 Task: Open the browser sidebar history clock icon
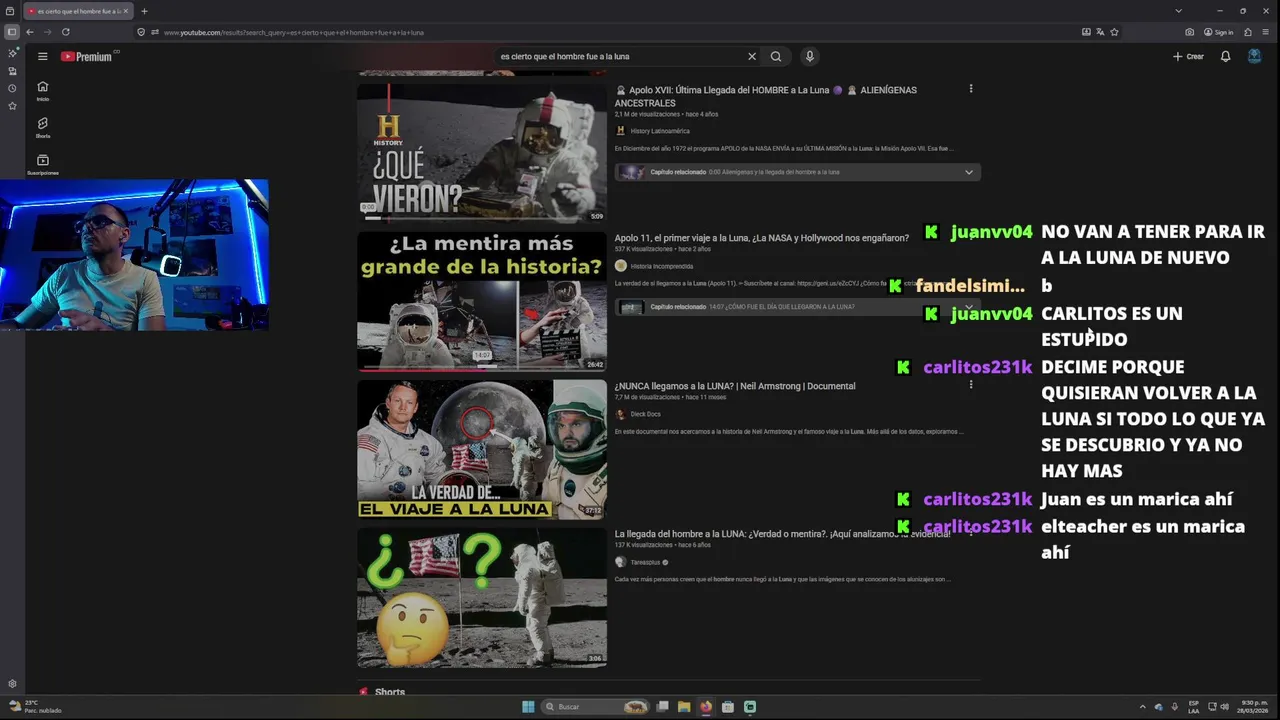(12, 88)
